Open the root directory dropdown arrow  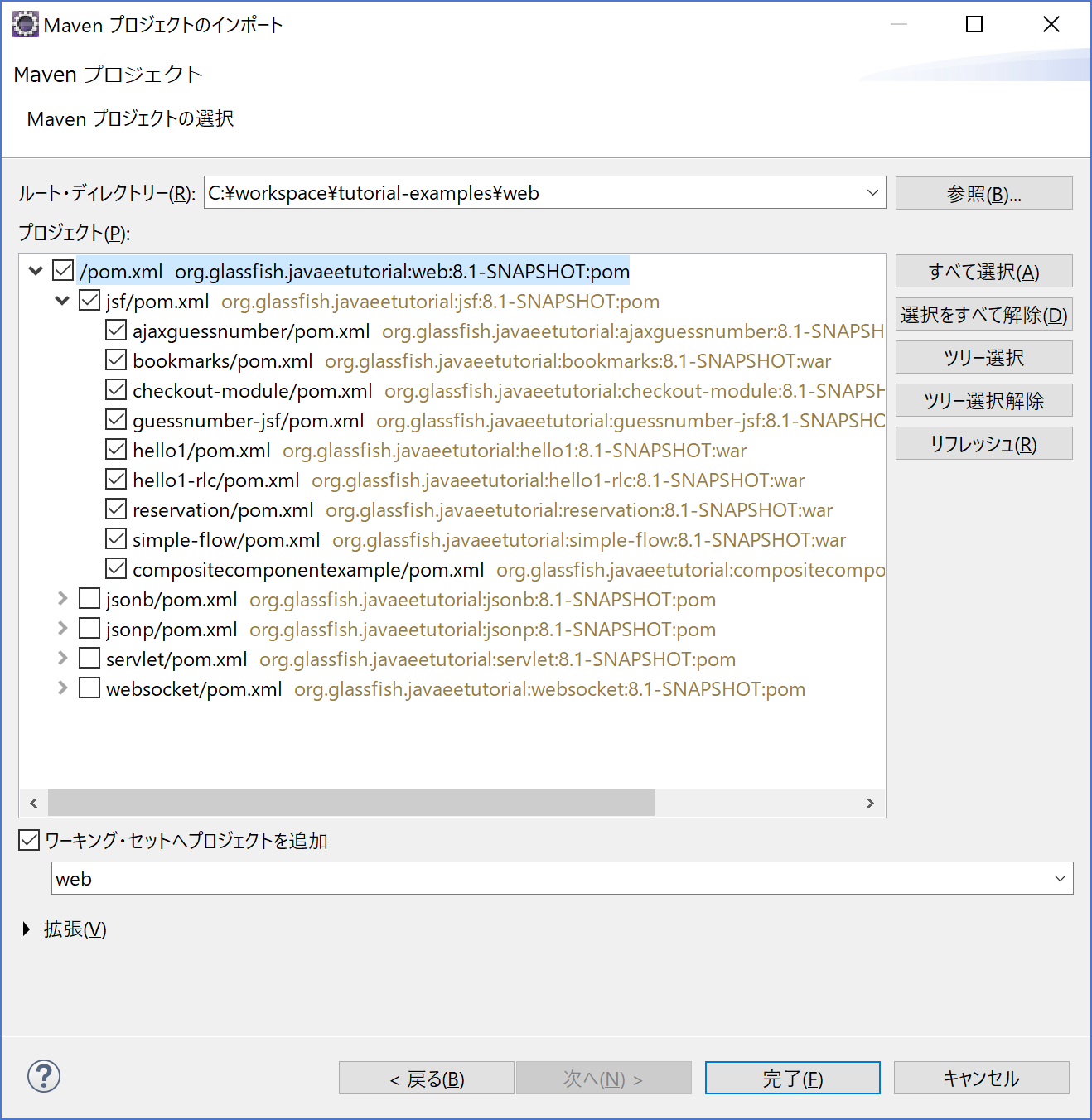click(872, 192)
